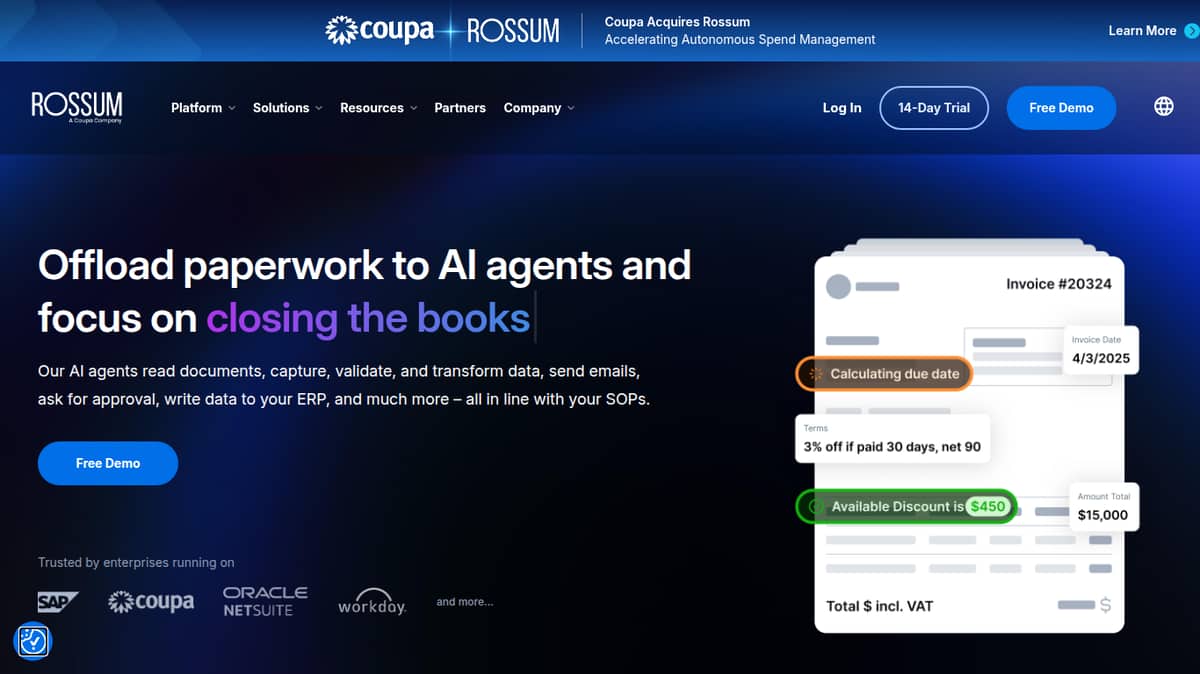This screenshot has height=674, width=1200.
Task: Click the Oracle NetSuite logo
Action: (265, 601)
